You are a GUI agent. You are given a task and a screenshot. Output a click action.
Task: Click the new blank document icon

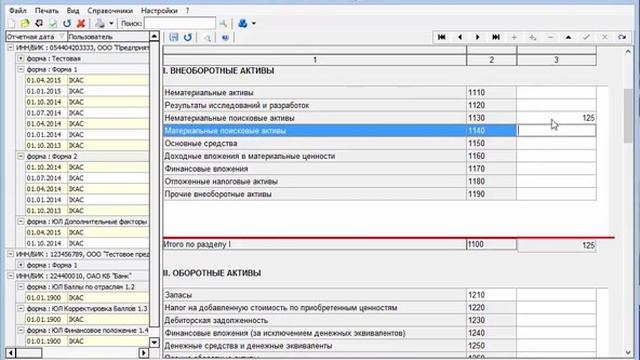pyautogui.click(x=12, y=23)
